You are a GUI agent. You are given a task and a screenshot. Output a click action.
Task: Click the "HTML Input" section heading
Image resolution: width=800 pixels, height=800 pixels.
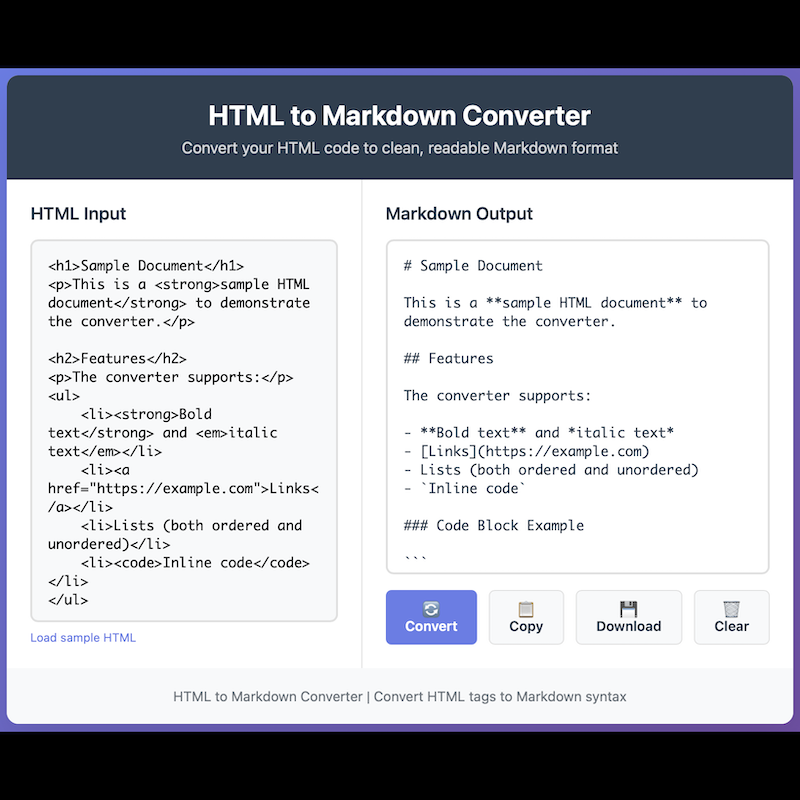[x=78, y=214]
